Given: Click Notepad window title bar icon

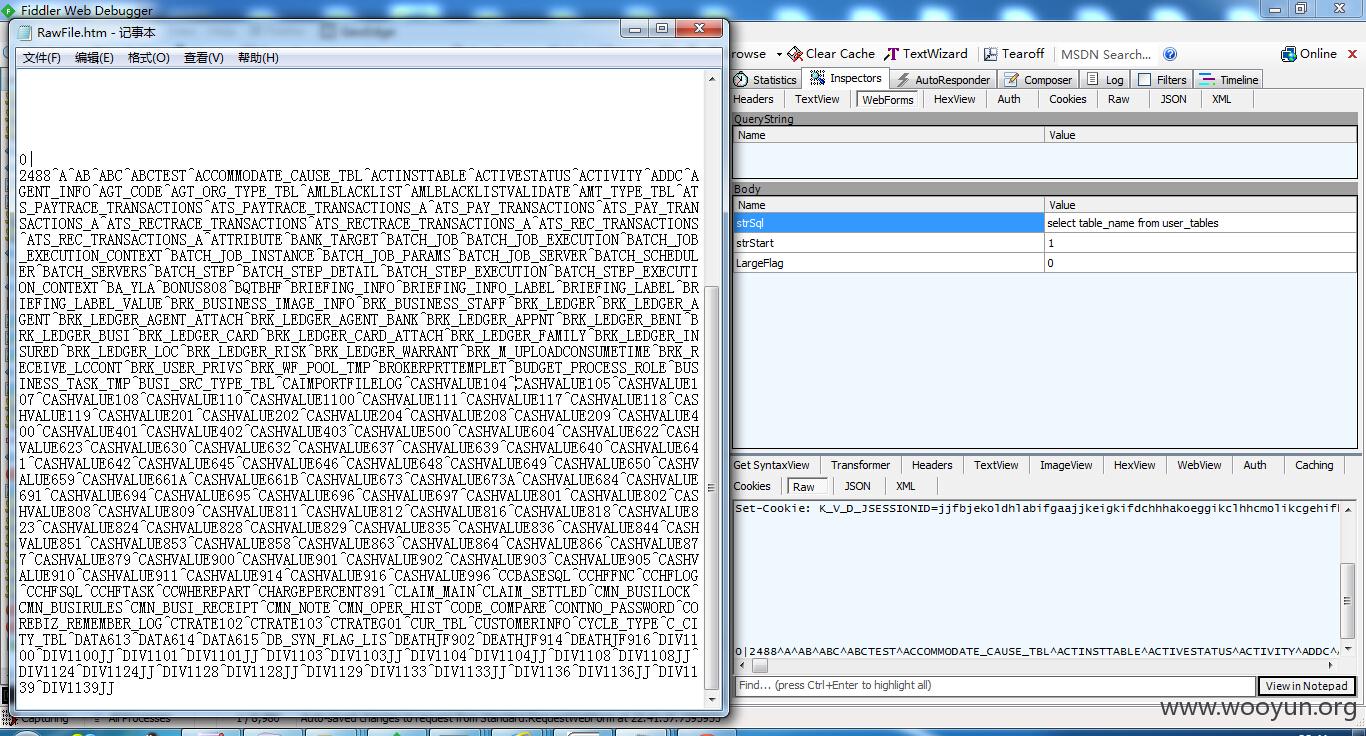Looking at the screenshot, I should point(25,32).
